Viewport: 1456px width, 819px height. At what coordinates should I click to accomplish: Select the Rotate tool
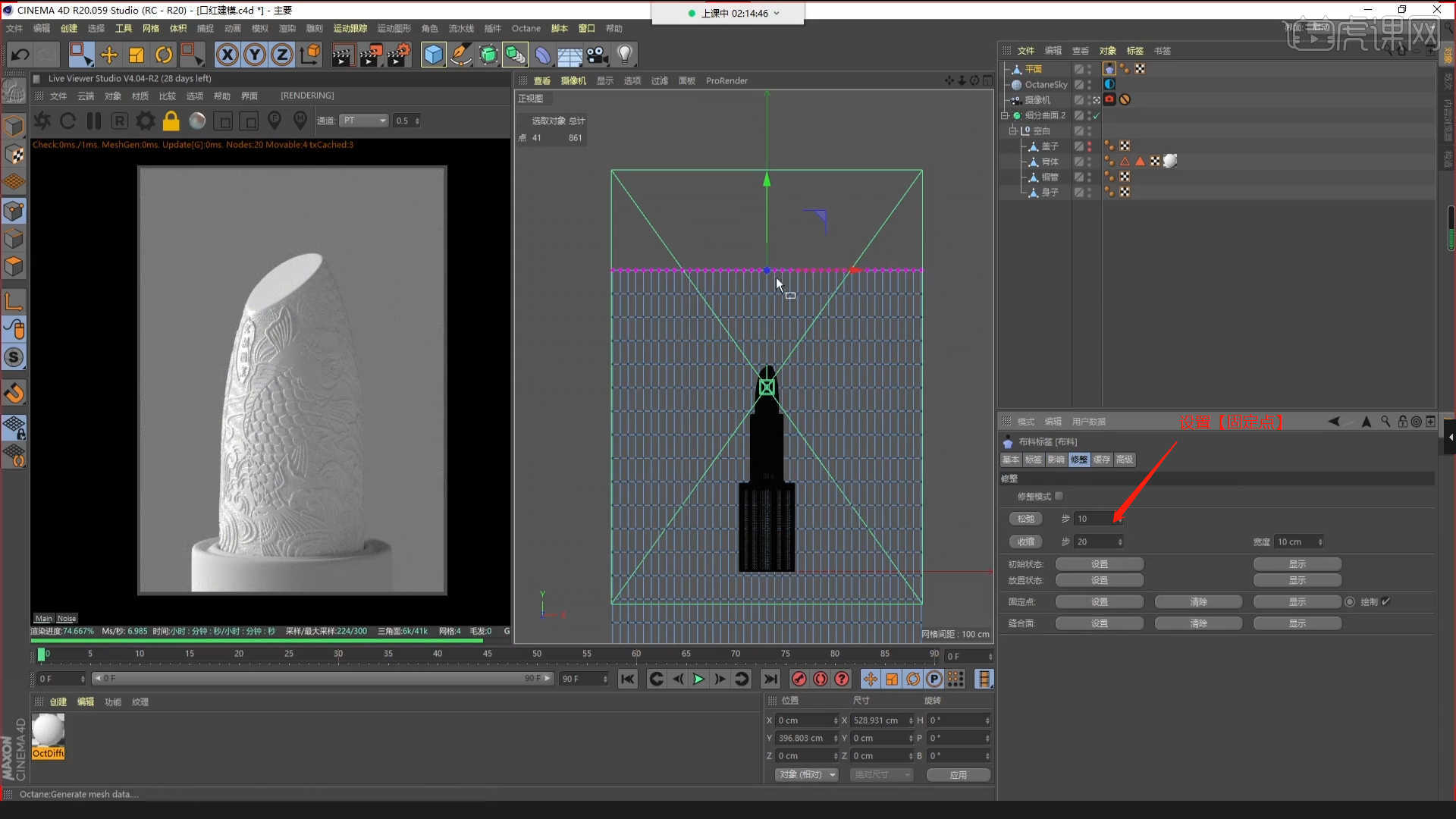point(163,55)
